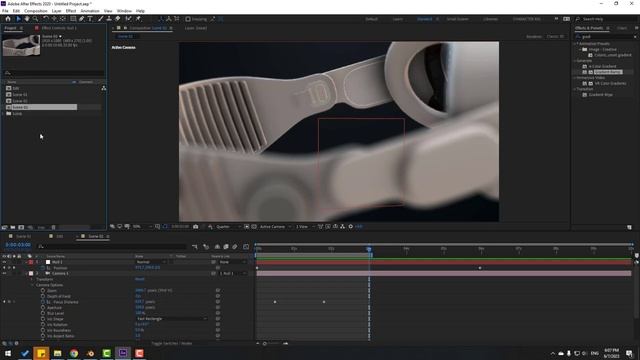Screen dimensions: 640x360
Task: Select the Brush tool
Action: (x=100, y=19)
